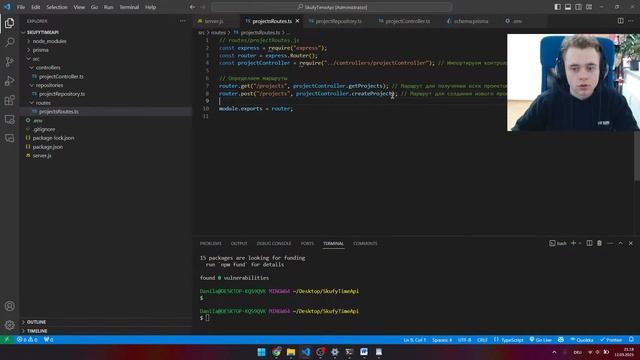Collapse the routes folder
Screen dimensions: 640x360
[x=43, y=103]
